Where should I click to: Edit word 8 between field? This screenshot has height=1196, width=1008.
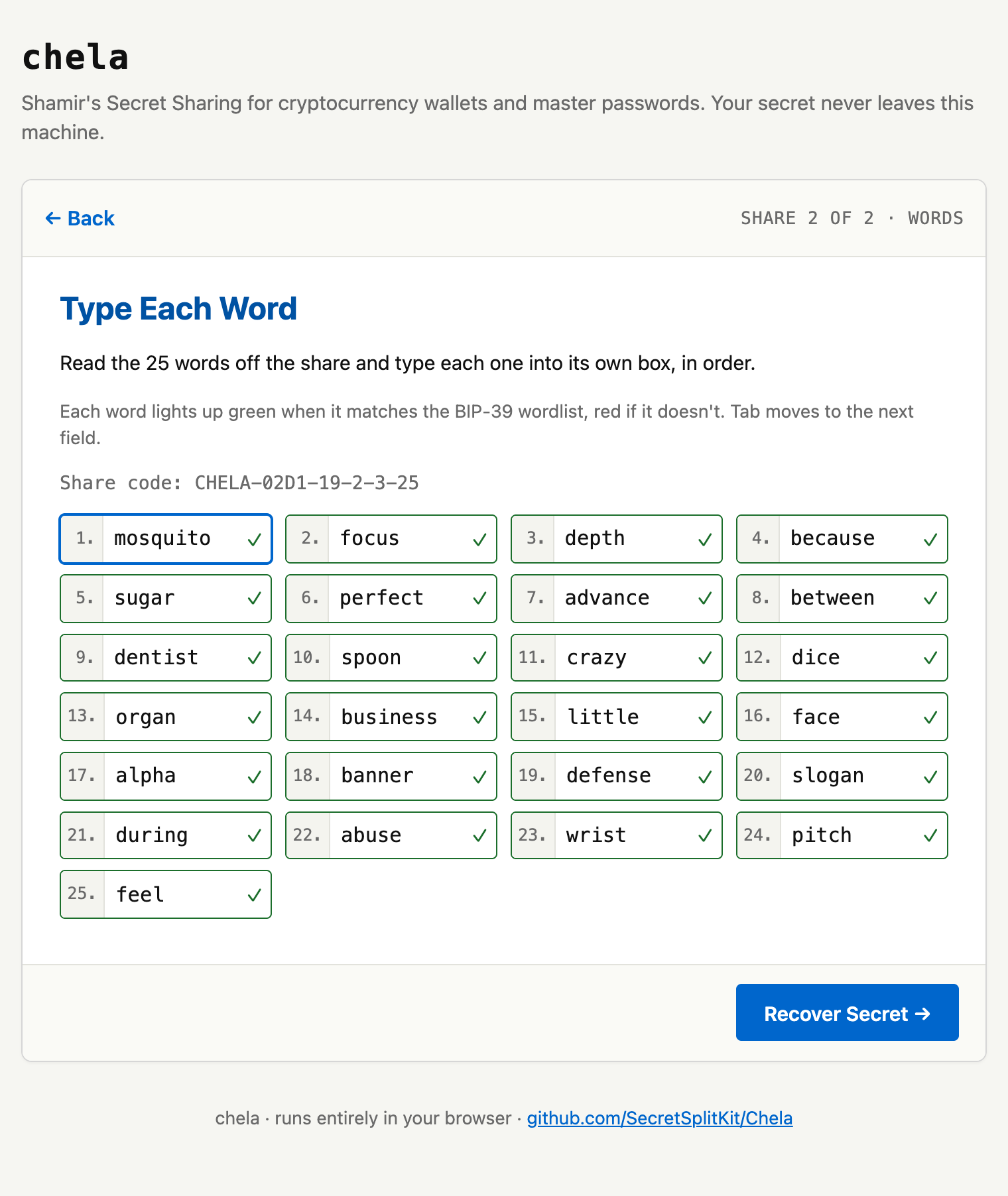(842, 599)
